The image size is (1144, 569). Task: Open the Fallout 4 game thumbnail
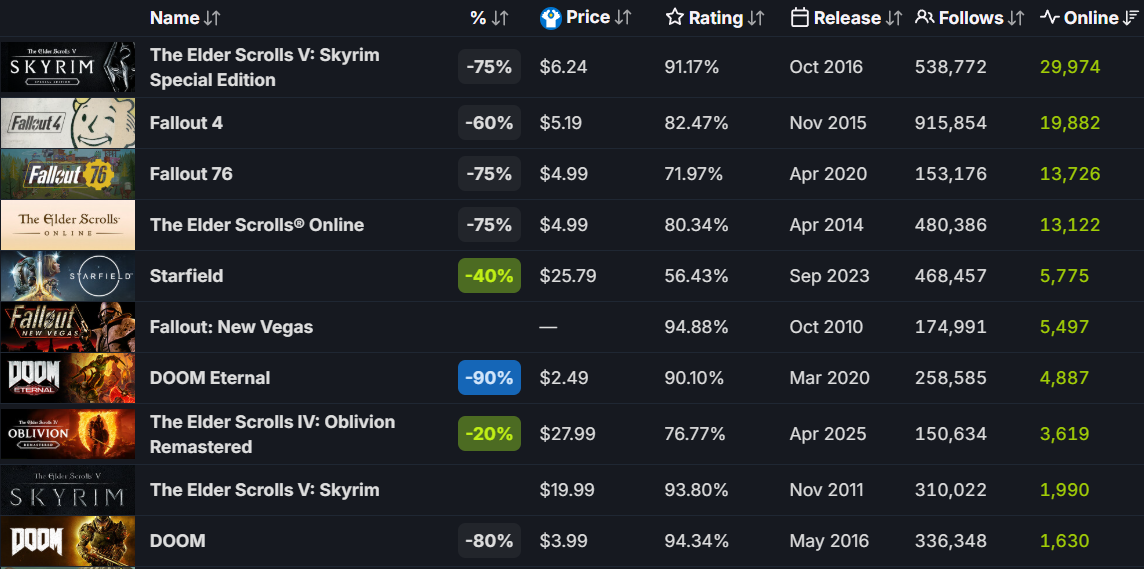(x=67, y=123)
